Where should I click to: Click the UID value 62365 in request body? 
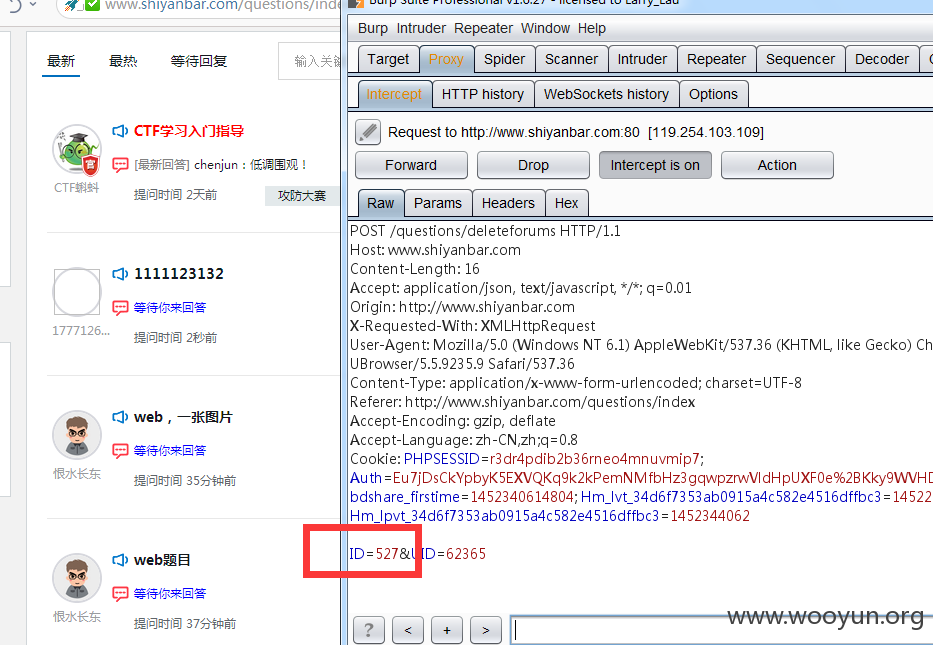click(x=466, y=554)
